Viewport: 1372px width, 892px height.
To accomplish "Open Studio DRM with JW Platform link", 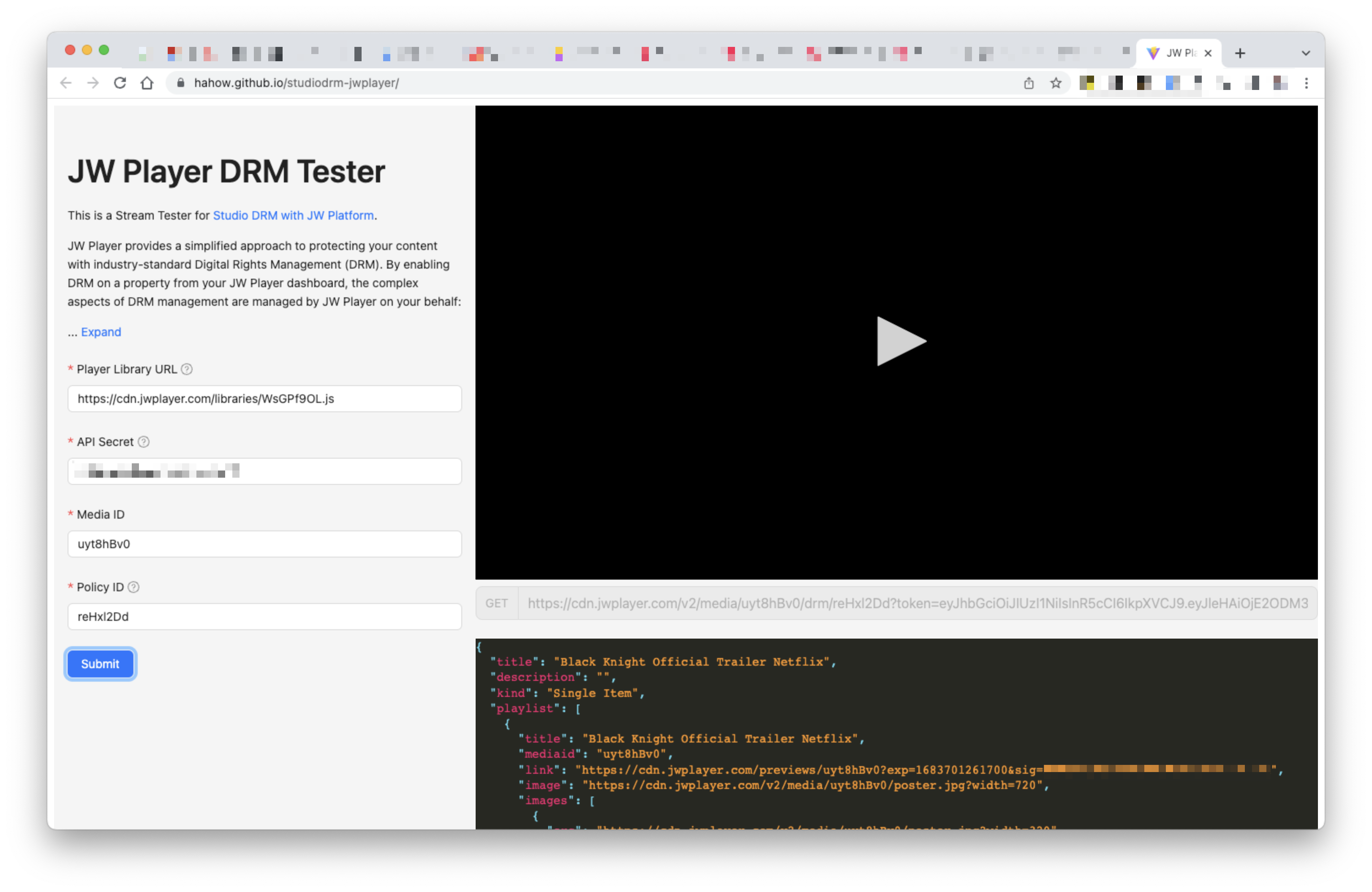I will 294,215.
